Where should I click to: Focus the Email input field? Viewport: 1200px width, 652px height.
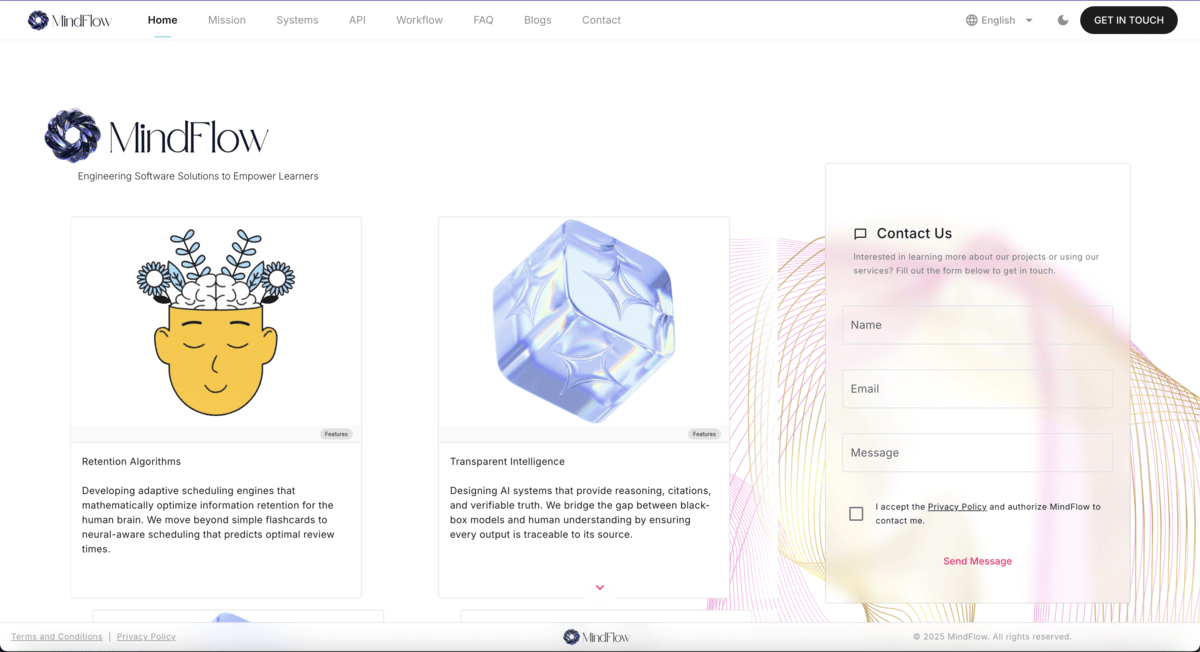(x=977, y=389)
